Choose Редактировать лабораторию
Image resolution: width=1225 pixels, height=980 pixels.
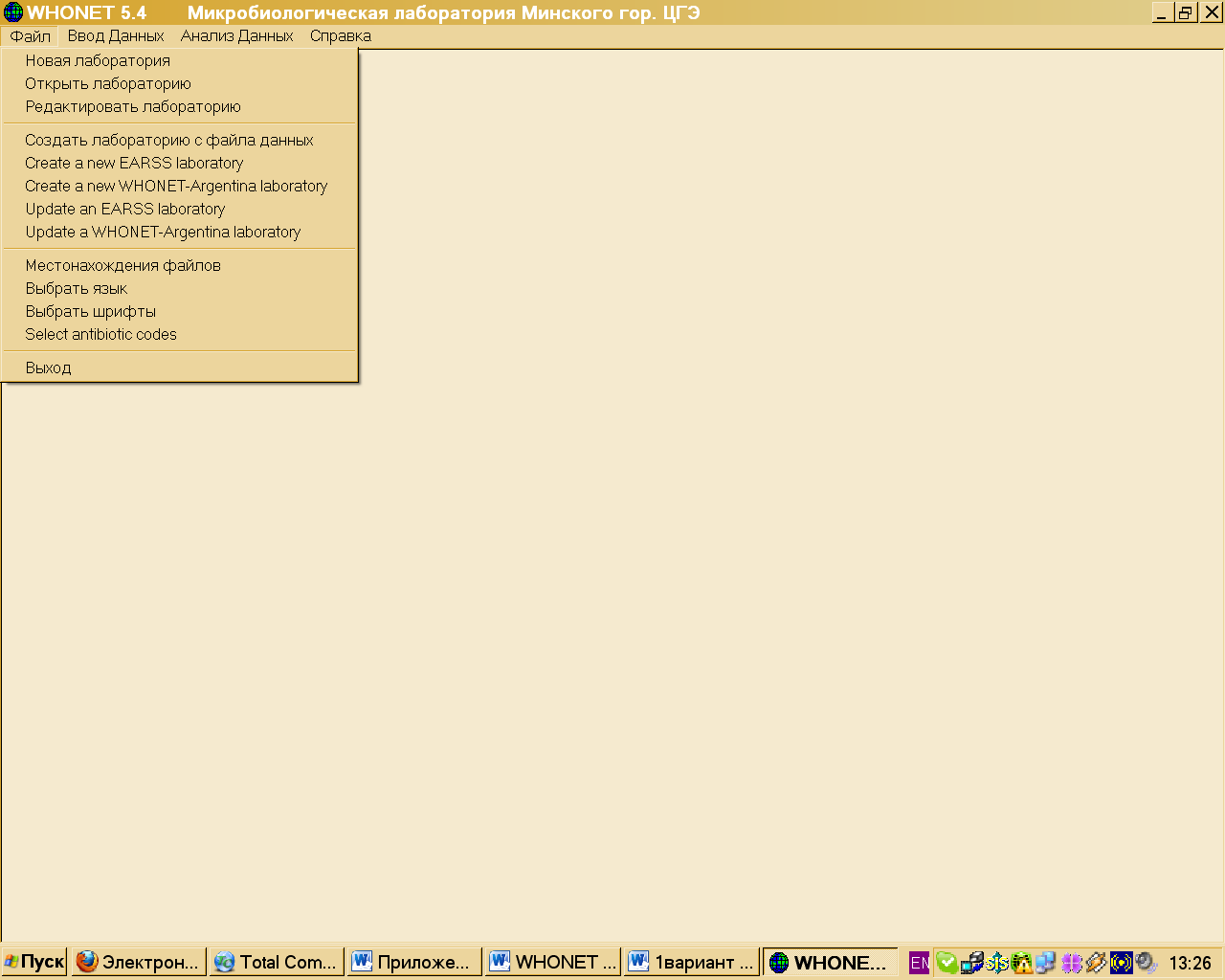pyautogui.click(x=180, y=106)
